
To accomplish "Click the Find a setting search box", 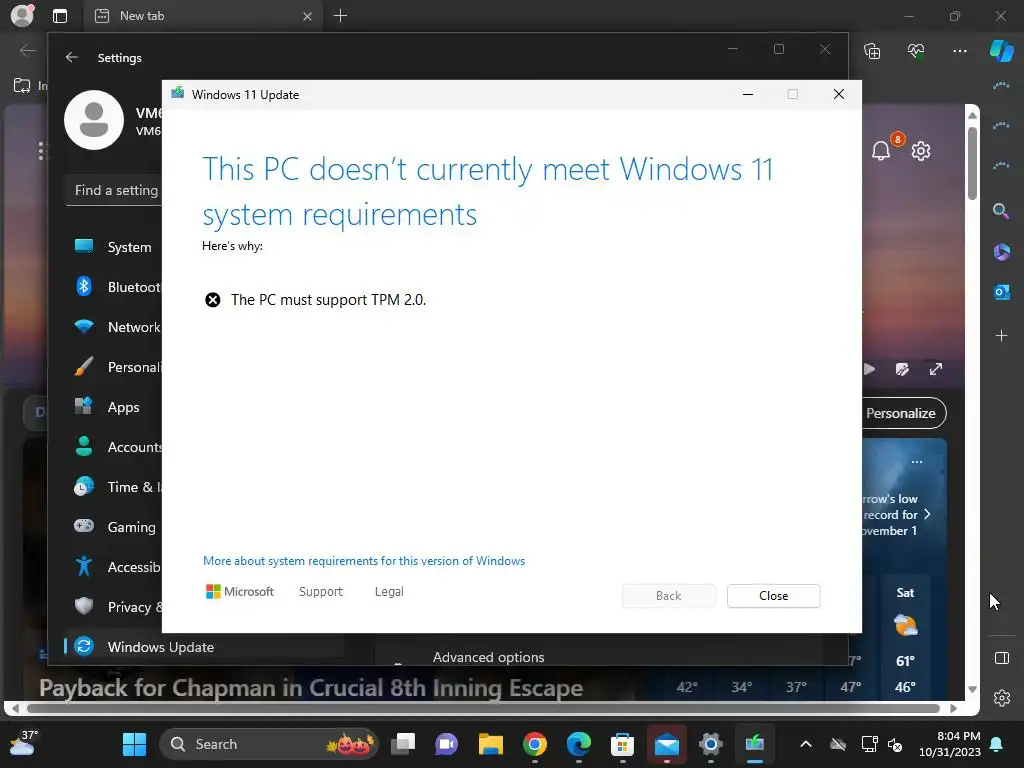I will pos(114,190).
